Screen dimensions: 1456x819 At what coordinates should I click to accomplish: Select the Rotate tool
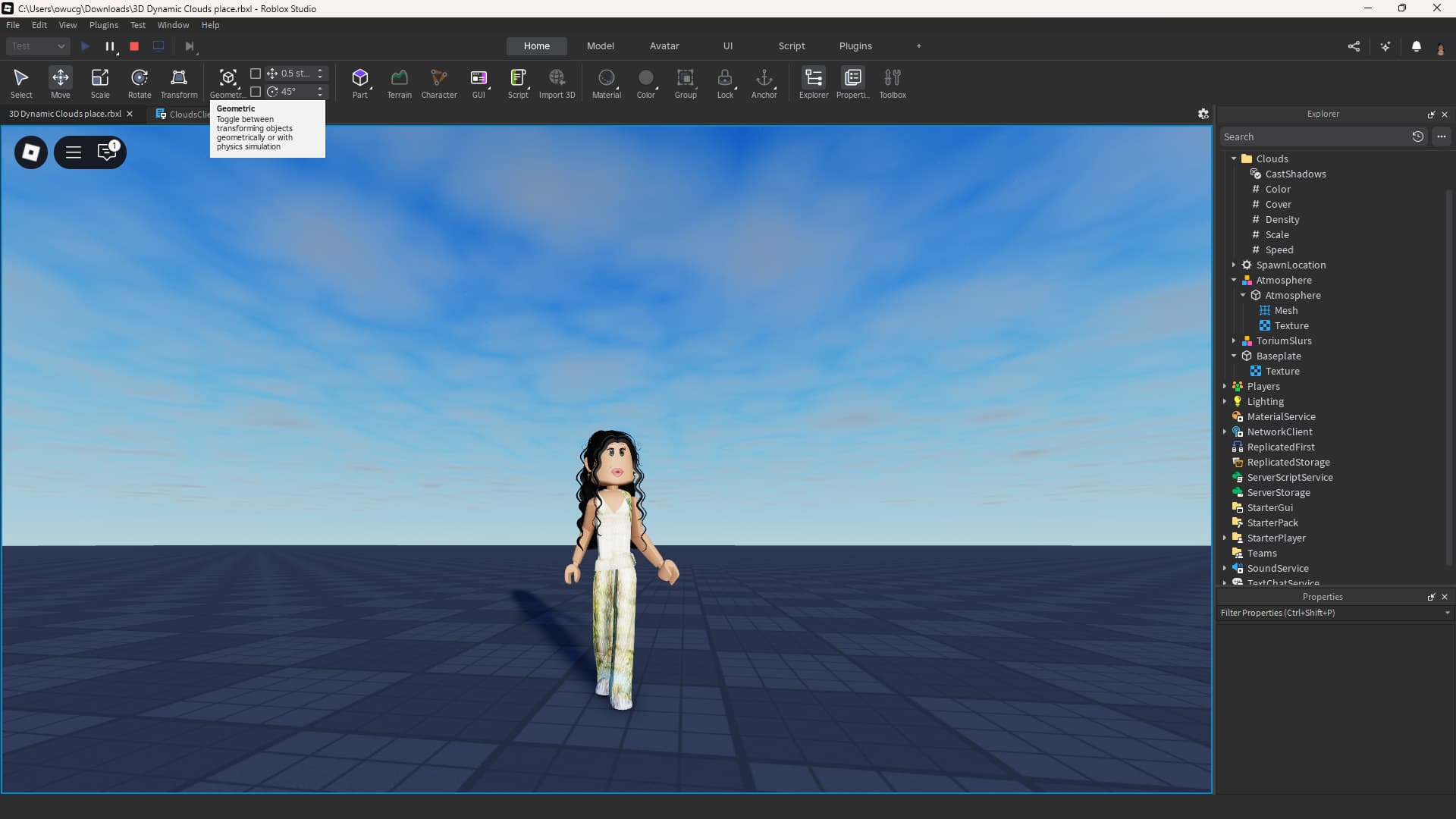coord(140,82)
